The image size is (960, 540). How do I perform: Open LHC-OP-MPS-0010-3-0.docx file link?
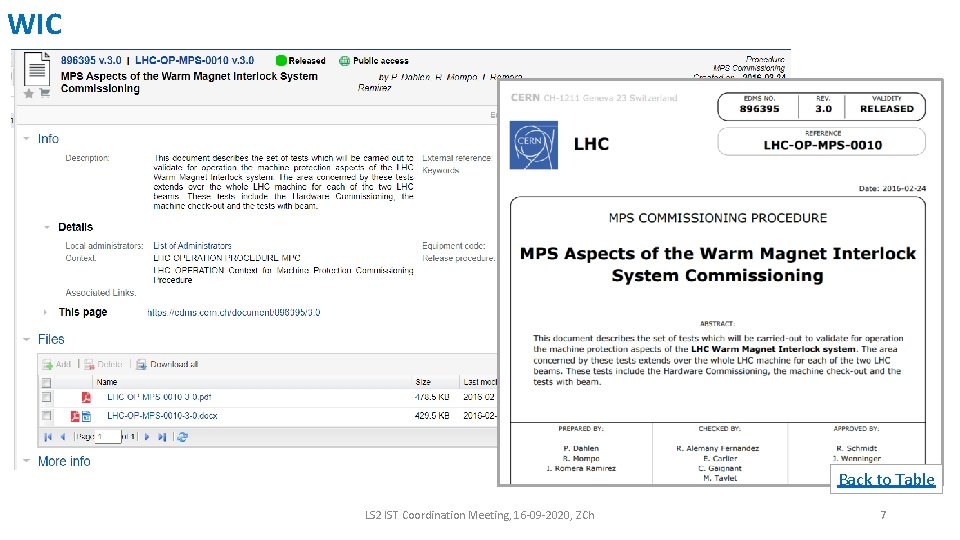click(162, 416)
